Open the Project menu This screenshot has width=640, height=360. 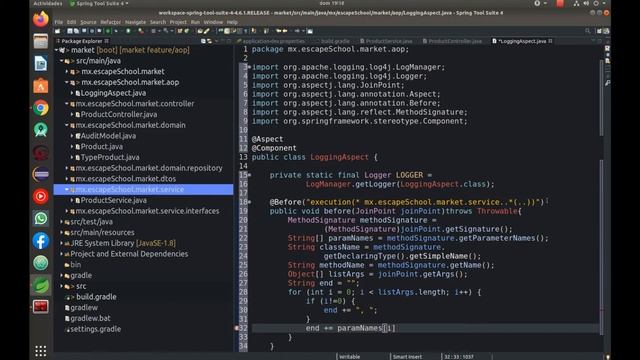178,22
